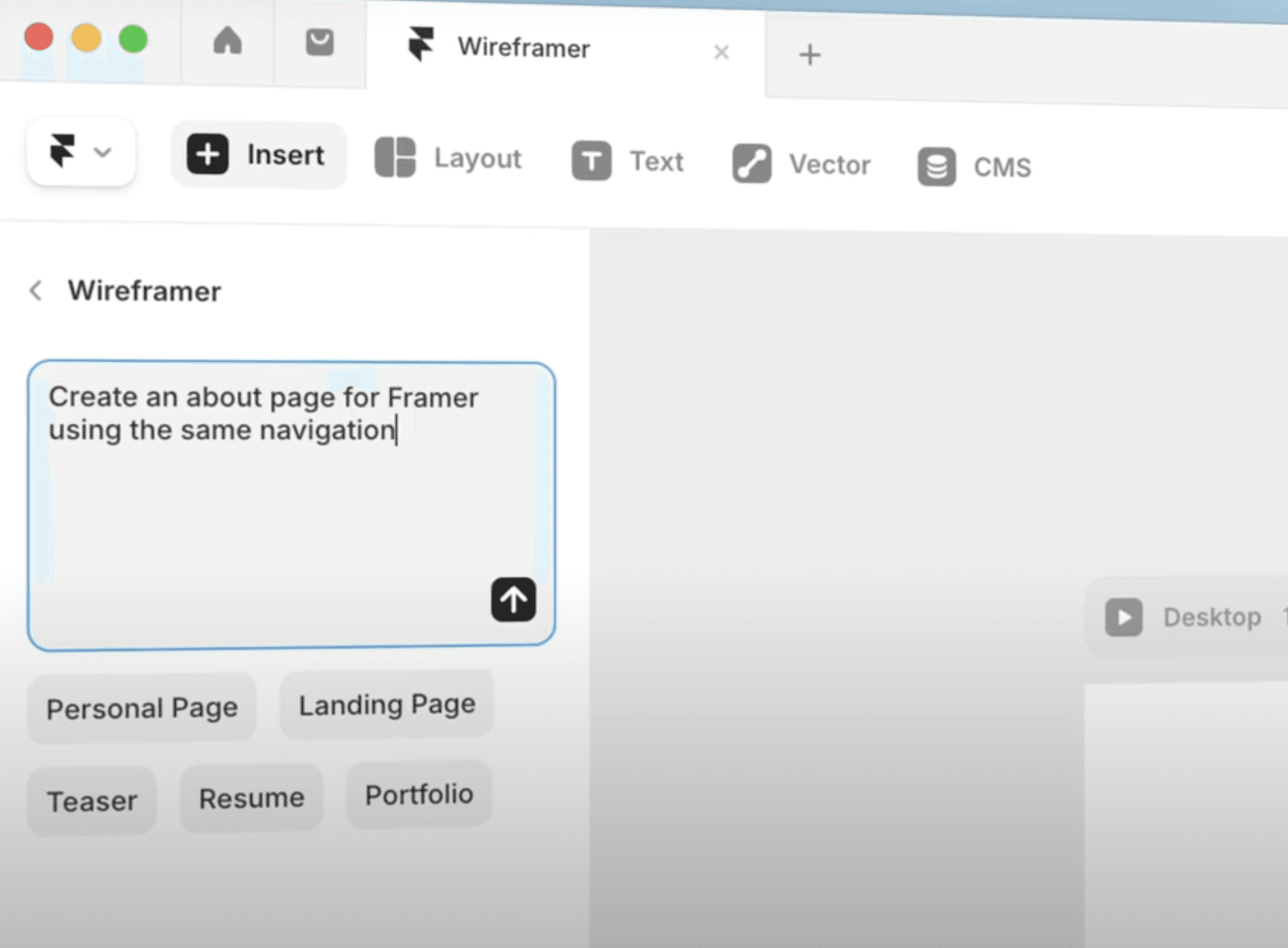This screenshot has width=1288, height=948.
Task: Focus the Wireframer prompt text box
Action: tap(291, 506)
